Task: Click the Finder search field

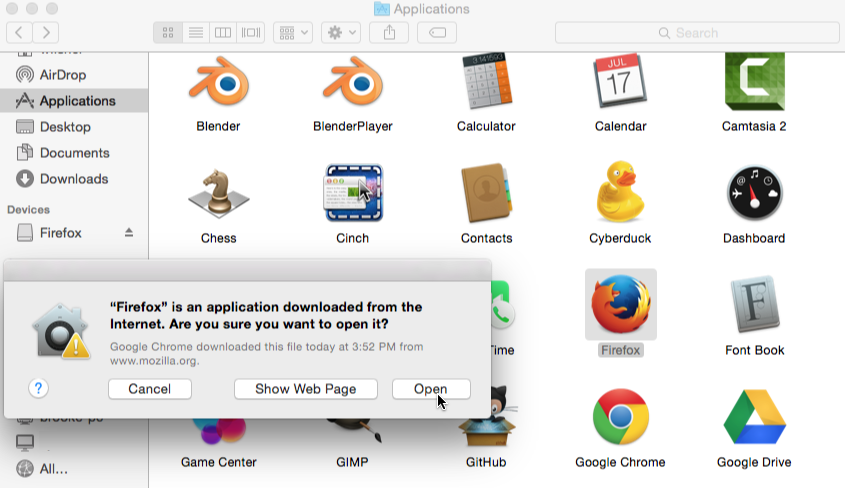Action: click(695, 33)
